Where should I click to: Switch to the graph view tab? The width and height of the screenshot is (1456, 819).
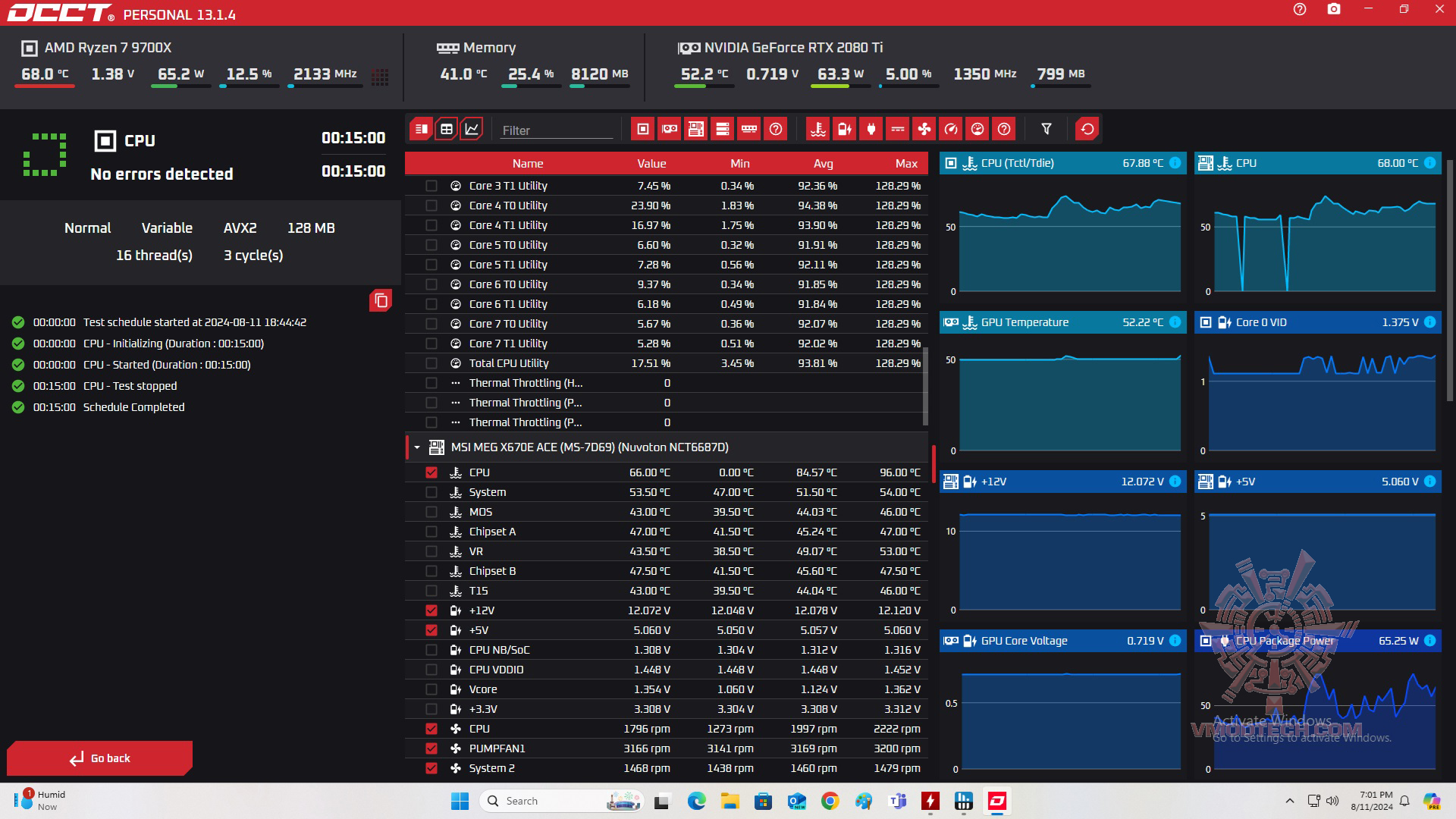pos(472,129)
